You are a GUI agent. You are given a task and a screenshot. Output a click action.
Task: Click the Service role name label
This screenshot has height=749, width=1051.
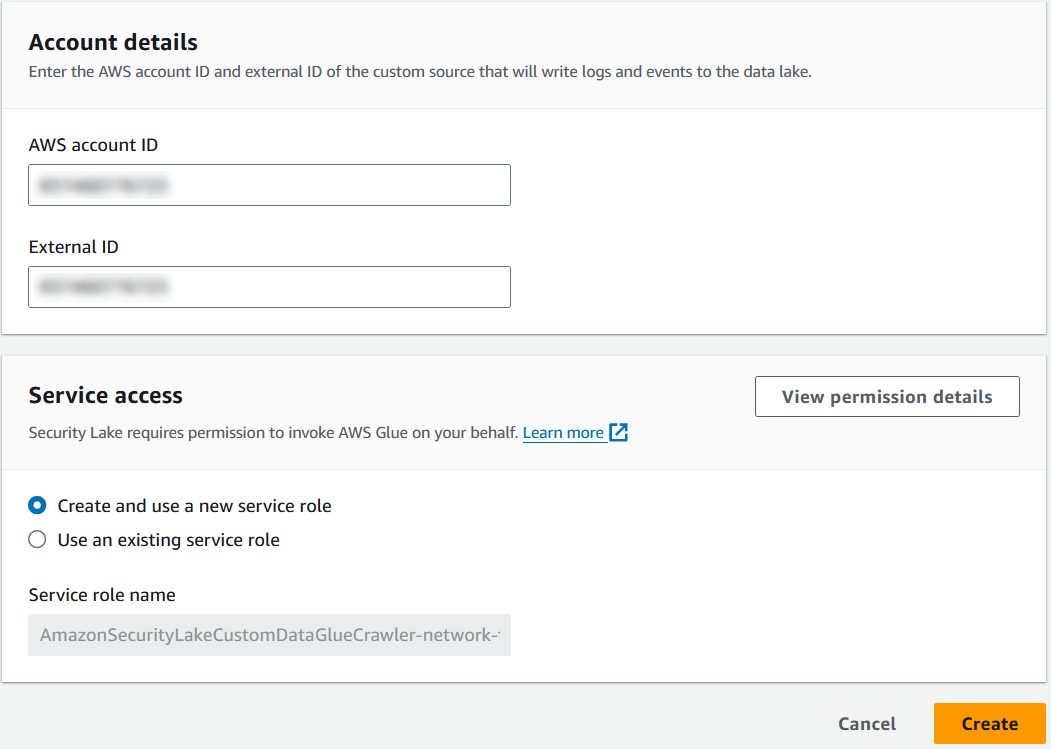coord(102,595)
